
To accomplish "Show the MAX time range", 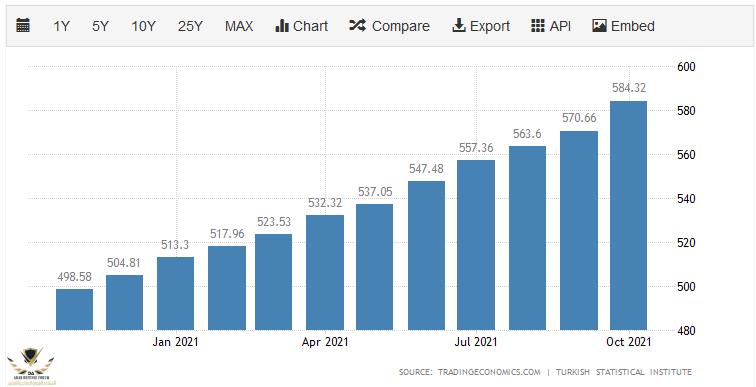I will (x=239, y=26).
